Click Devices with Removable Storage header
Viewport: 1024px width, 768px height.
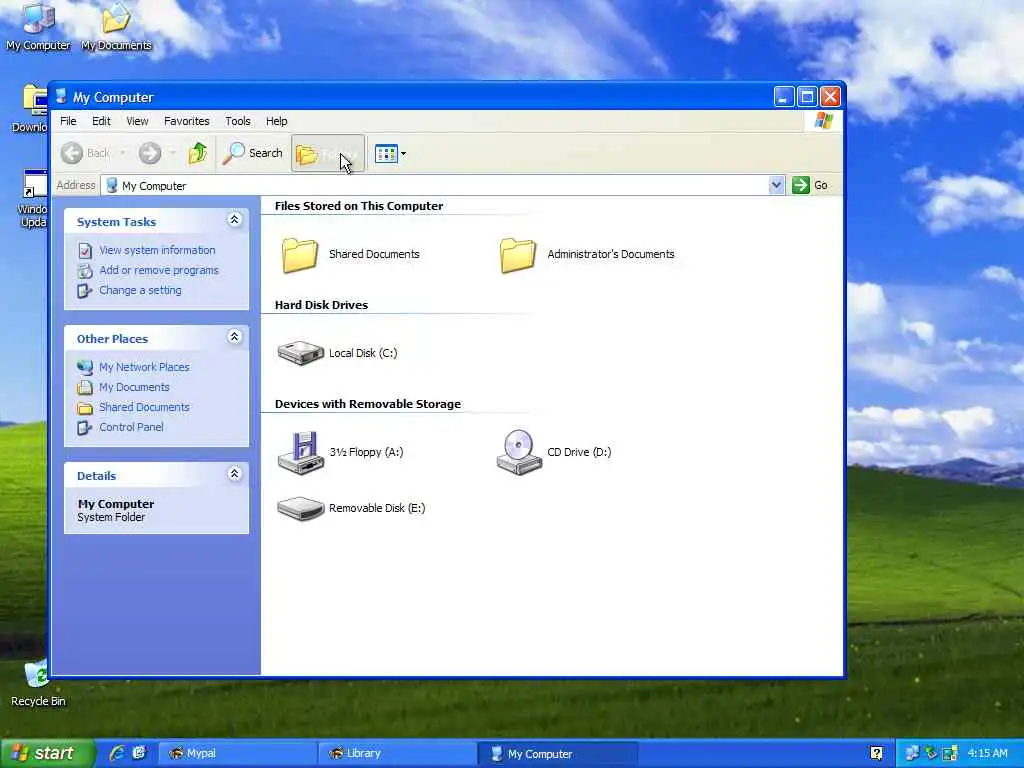coord(368,404)
